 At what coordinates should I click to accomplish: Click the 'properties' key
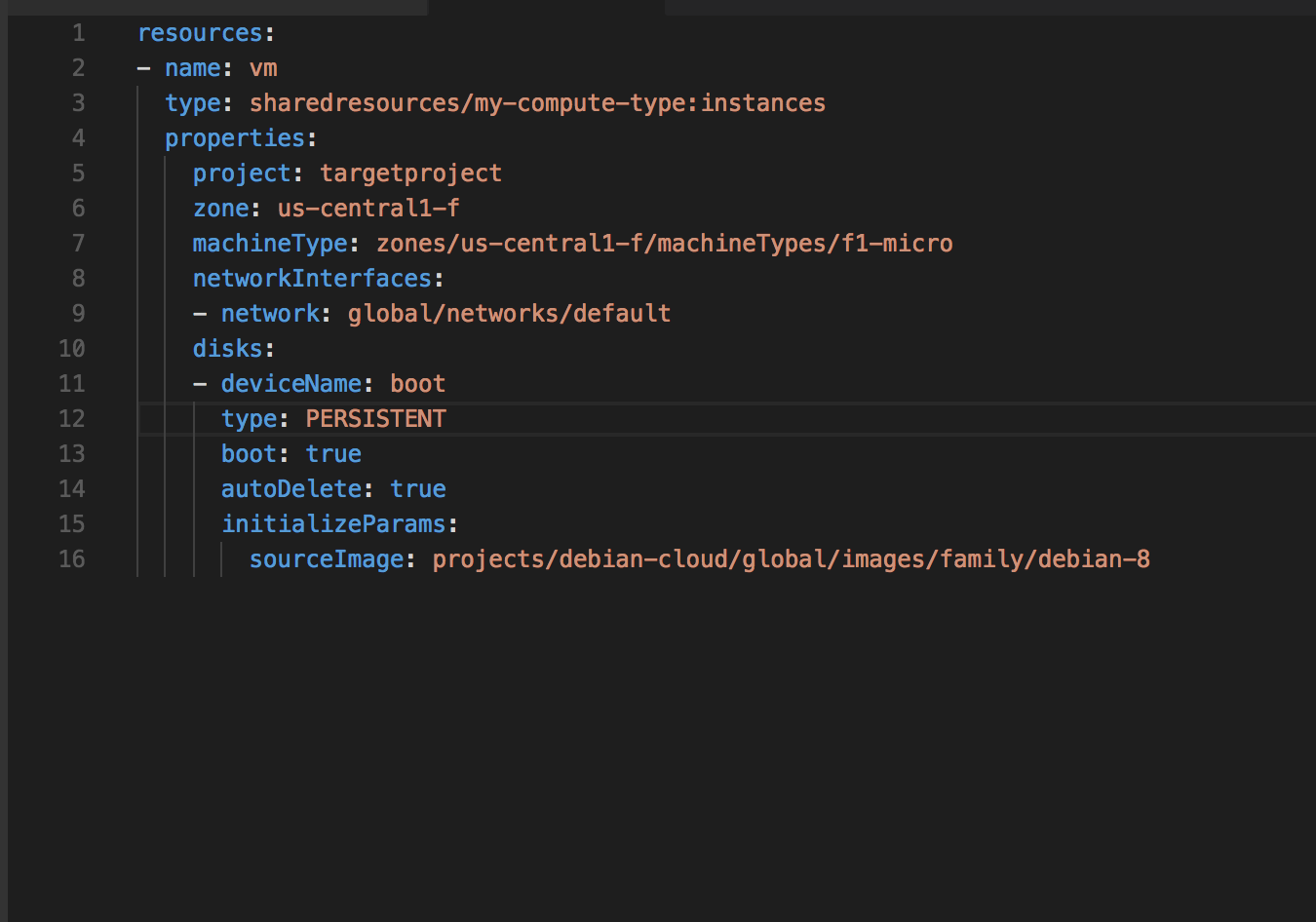click(x=234, y=138)
